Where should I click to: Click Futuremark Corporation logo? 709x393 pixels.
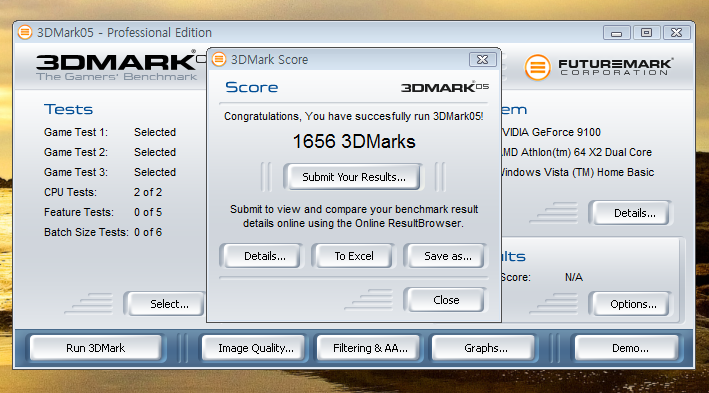coord(599,67)
